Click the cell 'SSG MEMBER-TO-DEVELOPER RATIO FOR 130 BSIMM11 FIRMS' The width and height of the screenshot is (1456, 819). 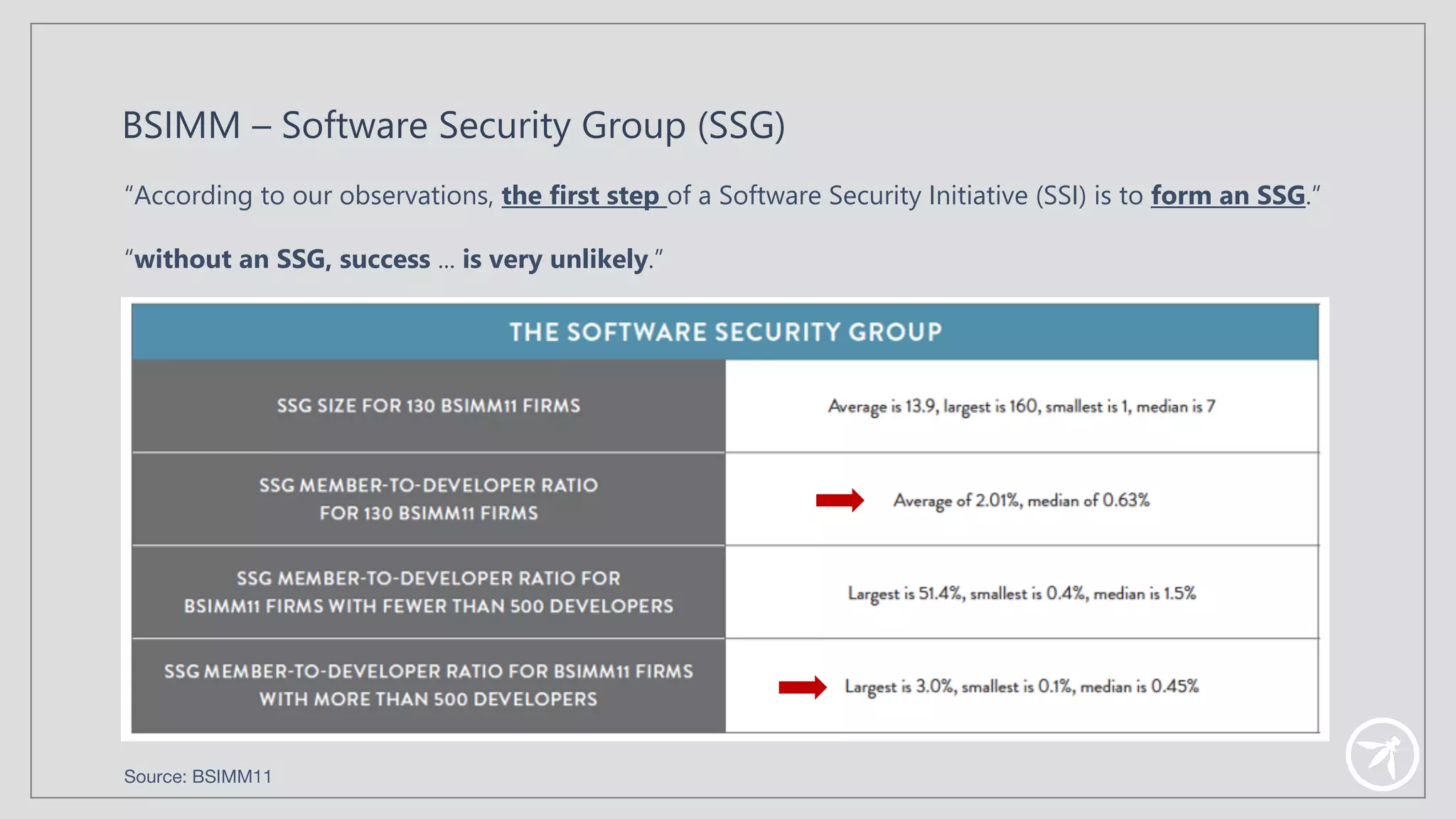point(429,499)
